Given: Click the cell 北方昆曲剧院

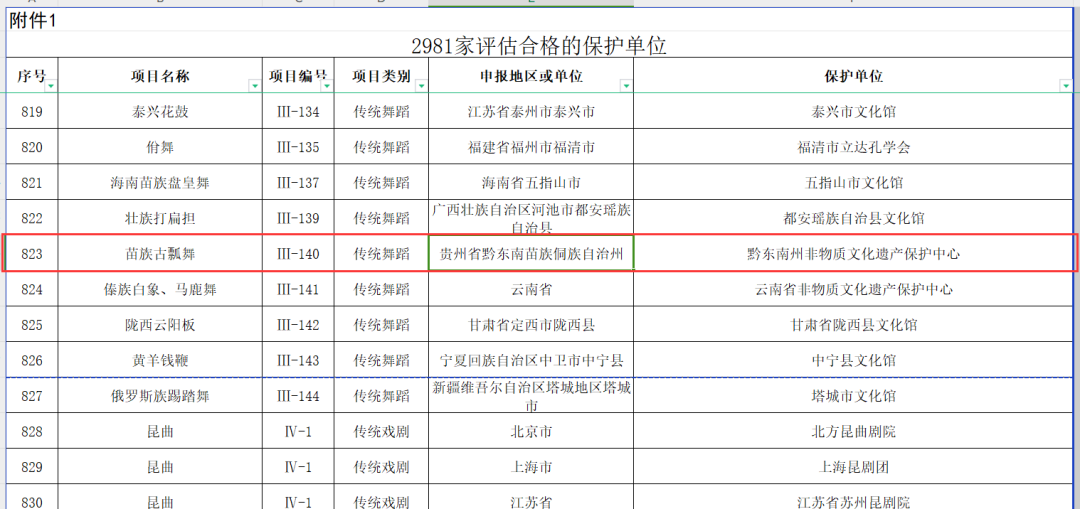Looking at the screenshot, I should (853, 432).
